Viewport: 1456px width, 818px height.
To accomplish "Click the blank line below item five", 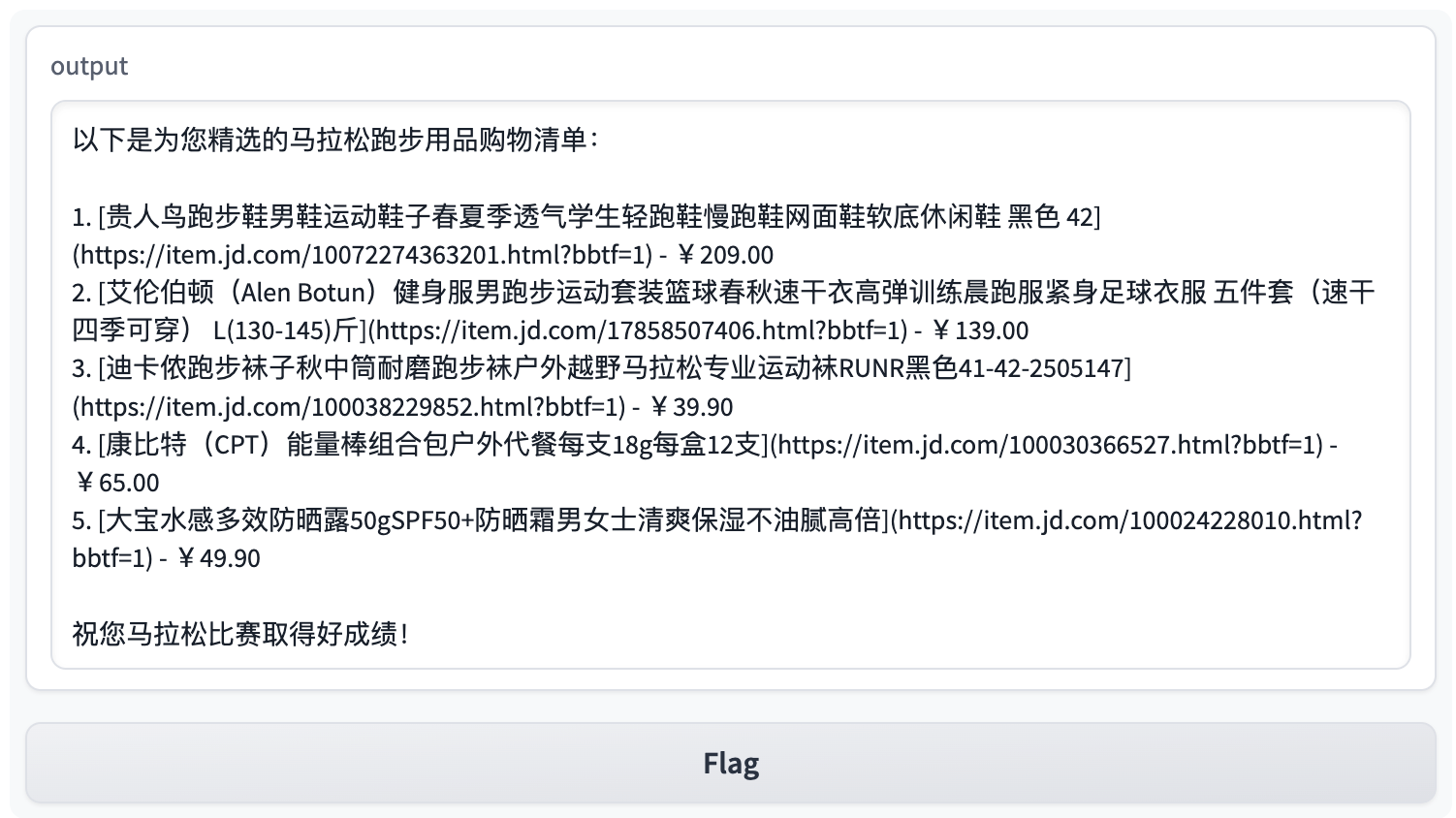I will coord(730,596).
